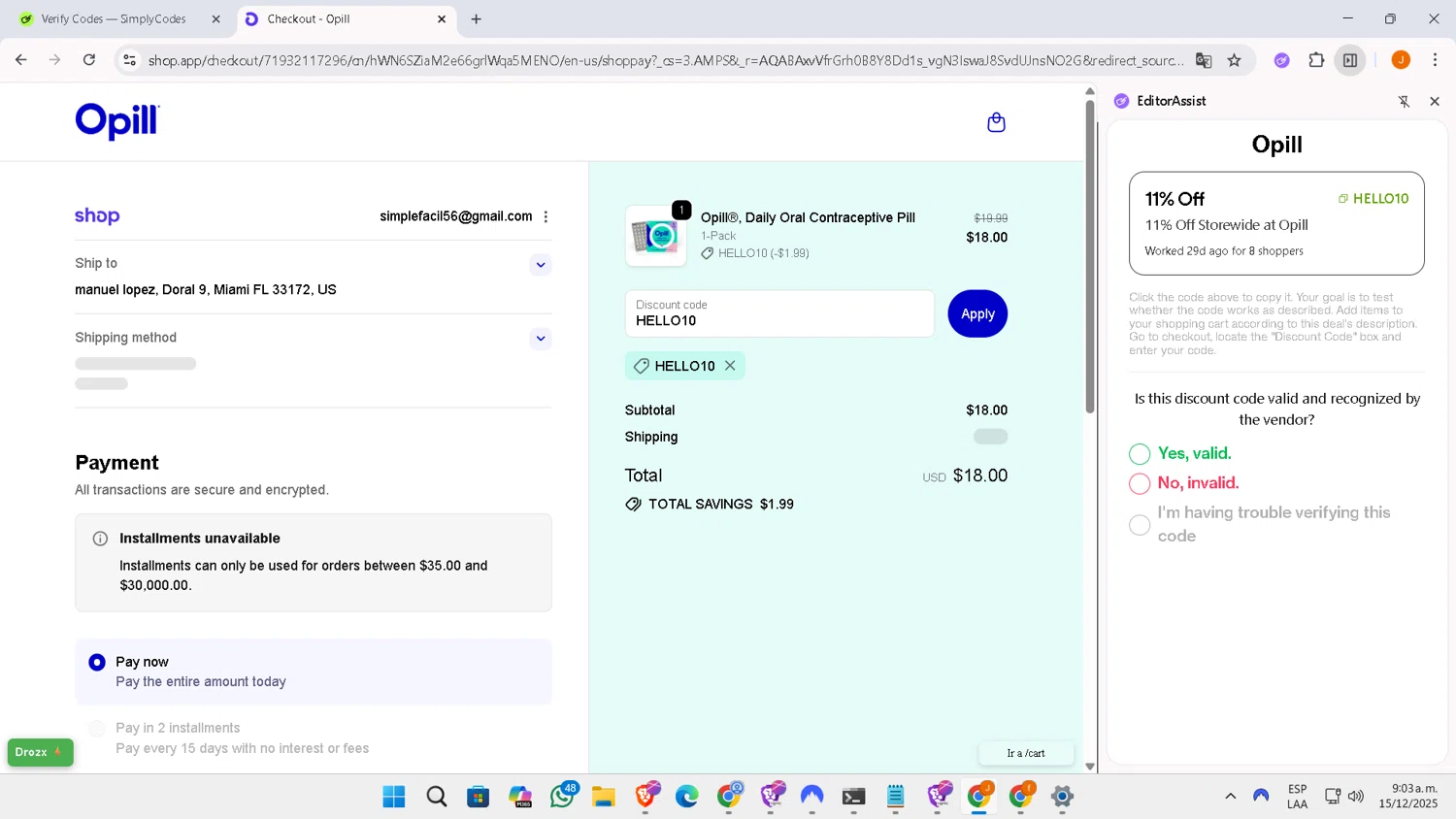This screenshot has width=1456, height=819.
Task: Open the Windows Start menu
Action: click(394, 797)
